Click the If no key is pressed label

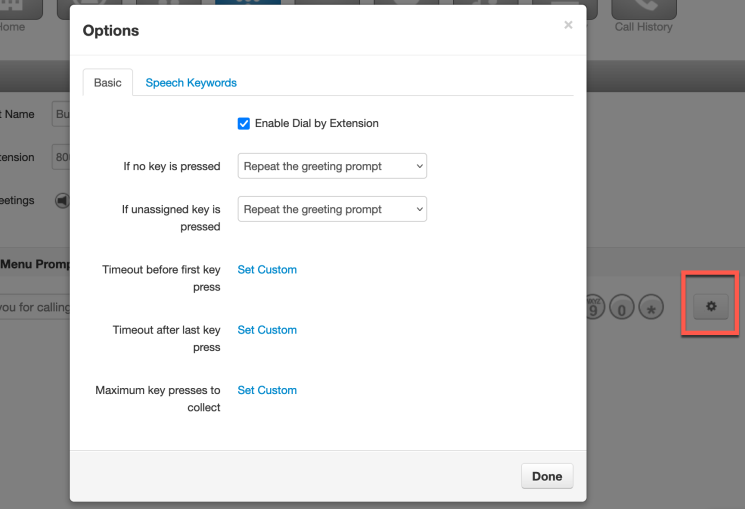pos(172,166)
